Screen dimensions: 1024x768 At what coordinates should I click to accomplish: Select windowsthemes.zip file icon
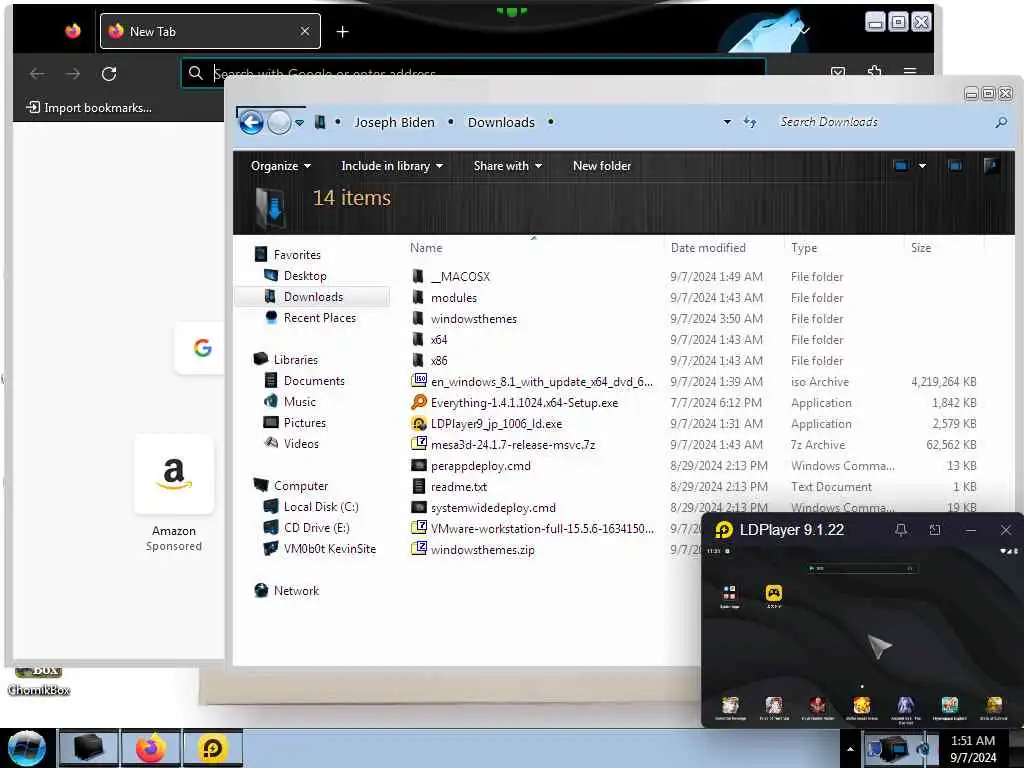419,549
